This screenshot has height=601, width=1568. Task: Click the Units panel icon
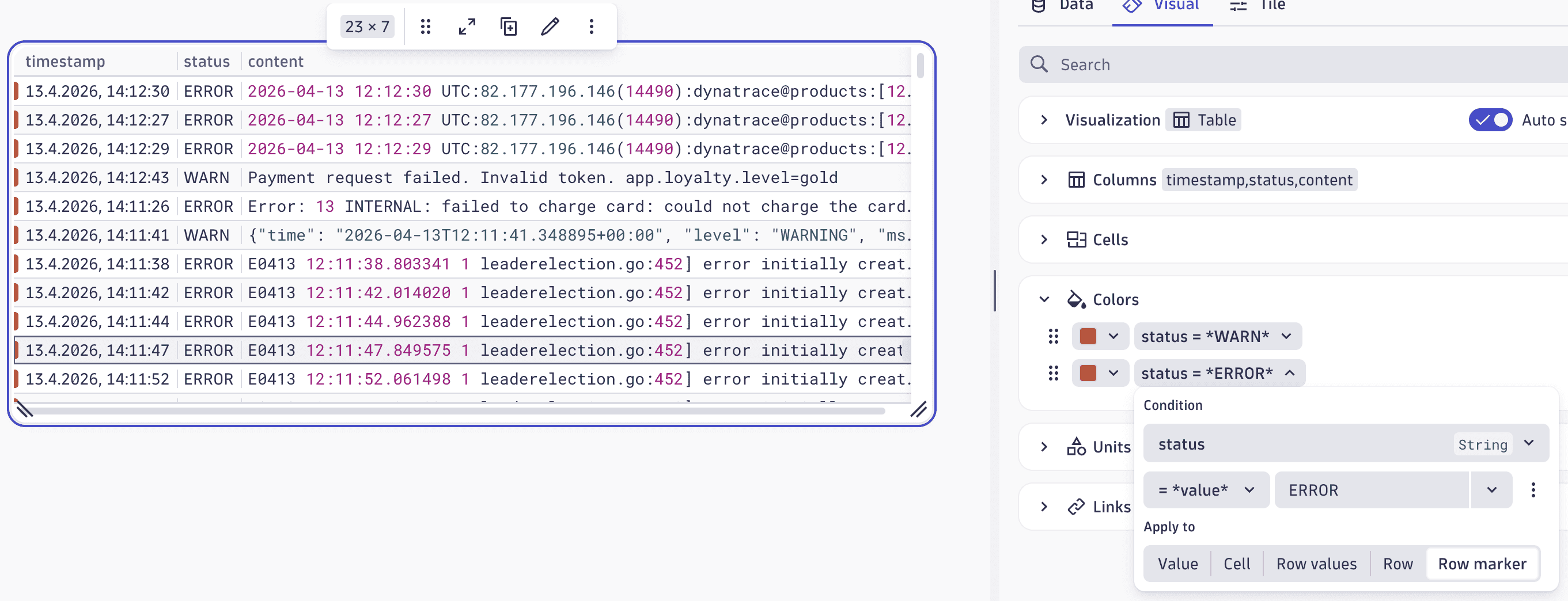tap(1076, 447)
